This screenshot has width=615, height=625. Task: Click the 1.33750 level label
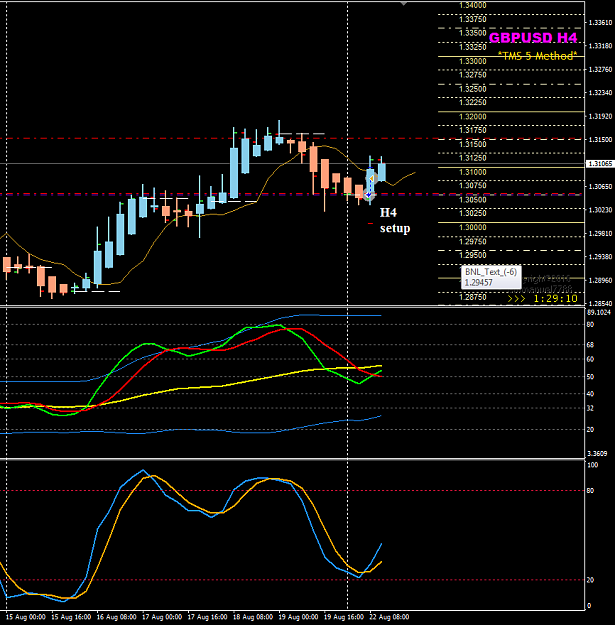(473, 19)
